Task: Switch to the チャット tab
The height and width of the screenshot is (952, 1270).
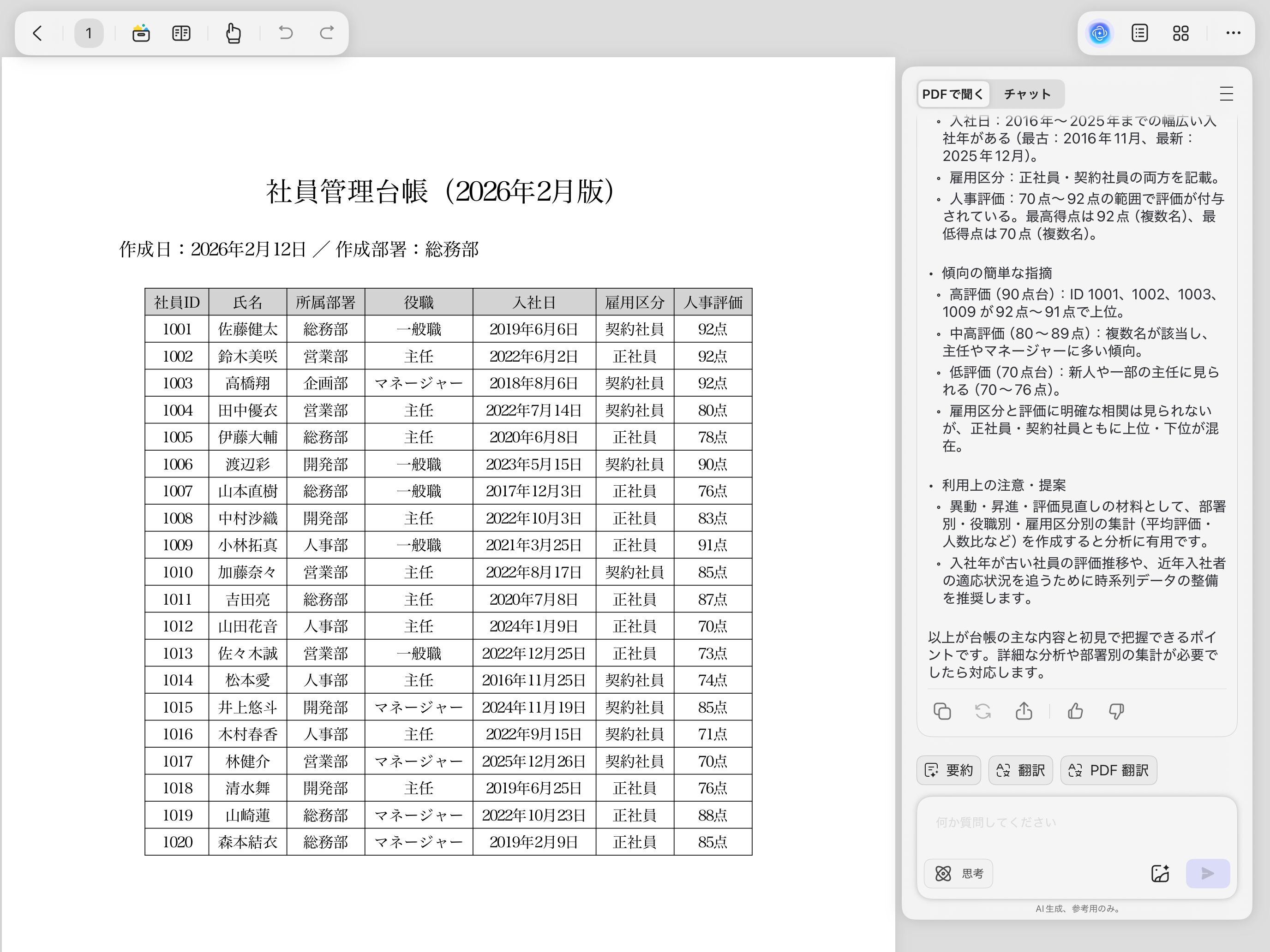Action: coord(1026,94)
